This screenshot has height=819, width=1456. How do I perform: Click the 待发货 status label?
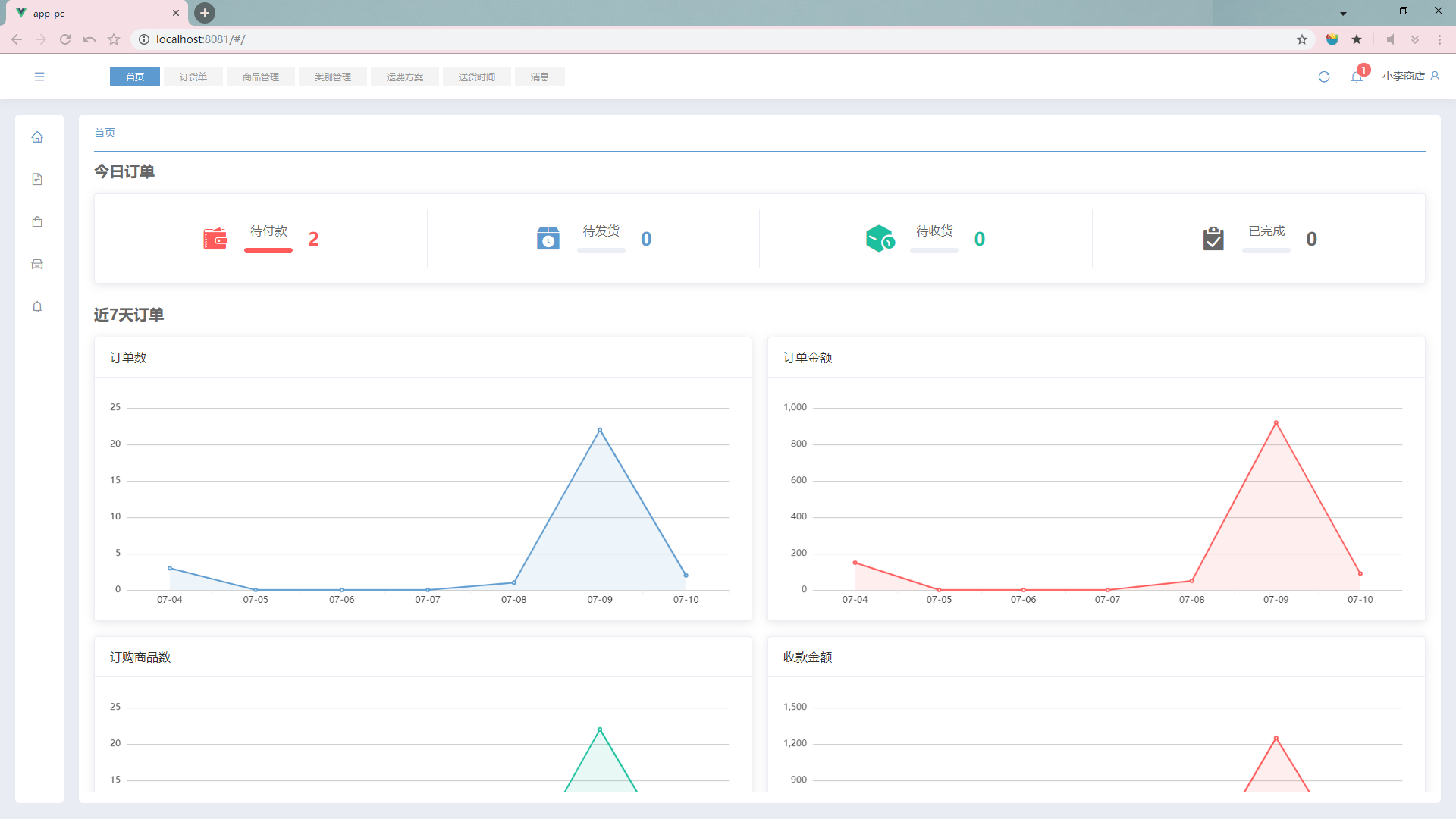click(601, 231)
